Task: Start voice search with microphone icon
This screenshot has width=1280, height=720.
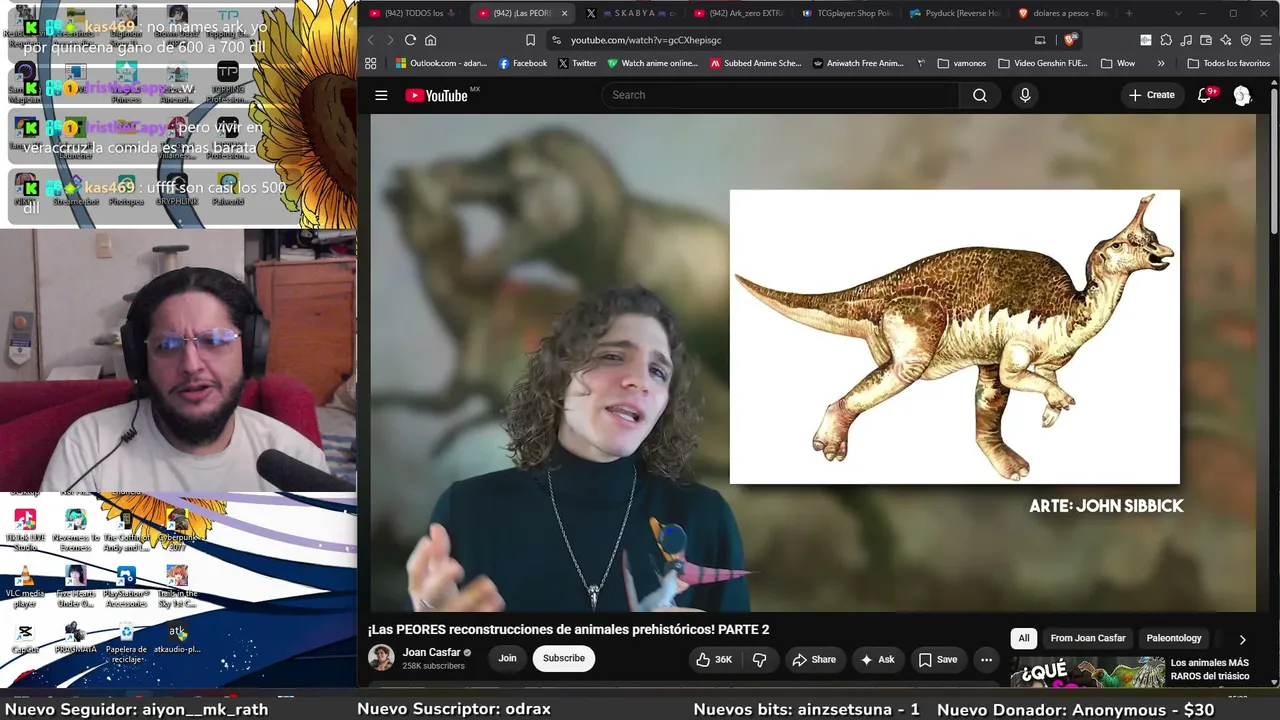Action: pos(1024,95)
